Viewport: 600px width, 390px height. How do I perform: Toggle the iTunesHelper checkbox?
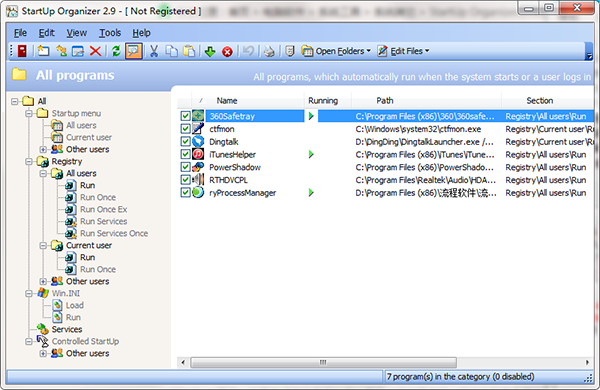point(186,154)
